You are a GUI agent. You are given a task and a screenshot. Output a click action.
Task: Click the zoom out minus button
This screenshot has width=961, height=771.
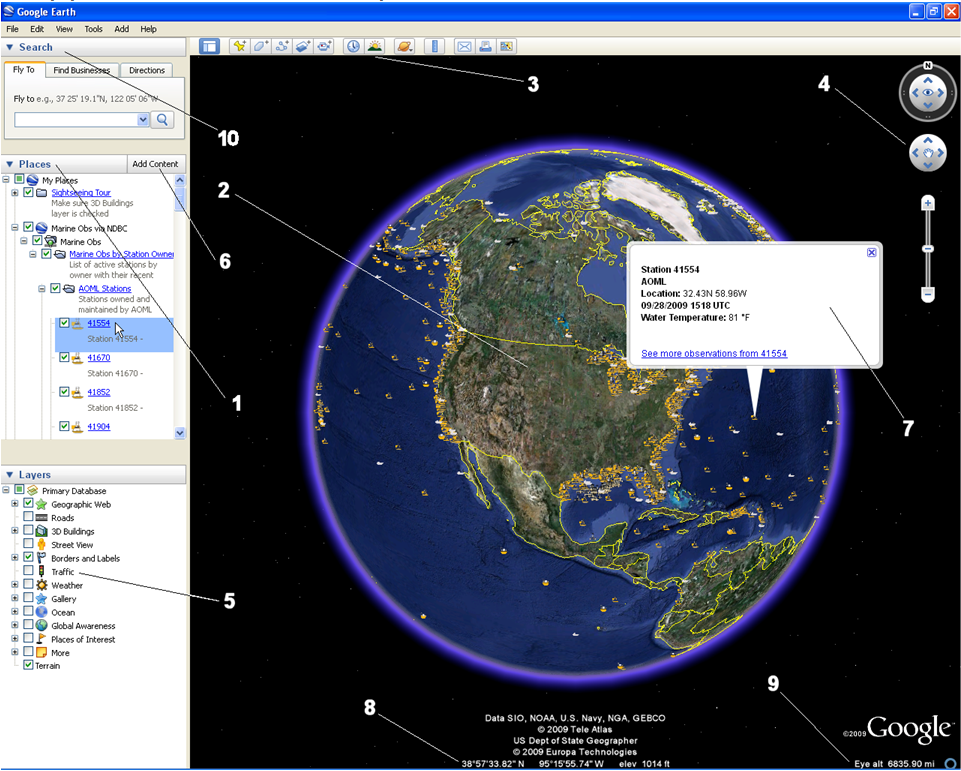click(x=928, y=295)
